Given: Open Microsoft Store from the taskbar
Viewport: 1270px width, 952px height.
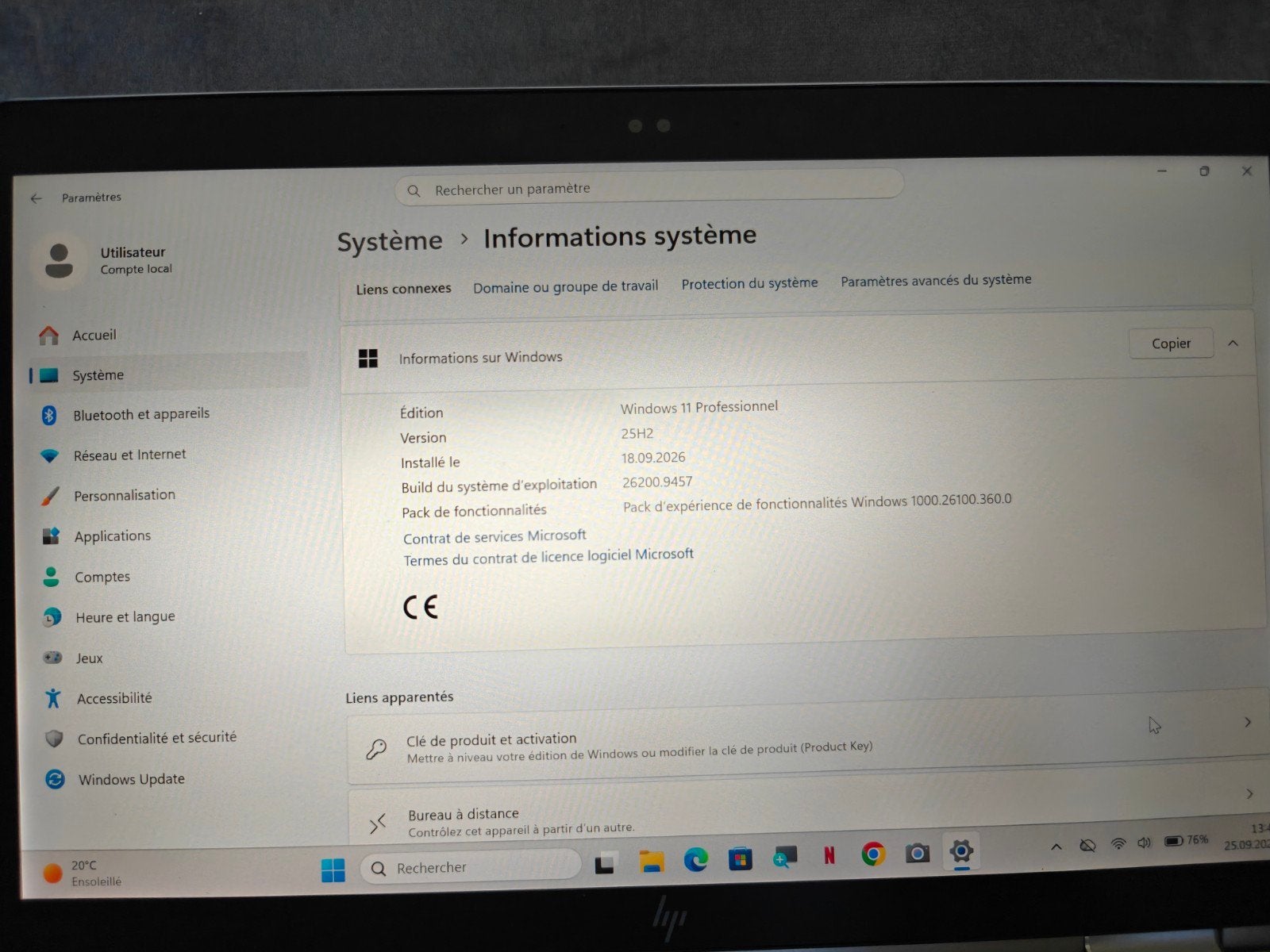Looking at the screenshot, I should pos(741,858).
